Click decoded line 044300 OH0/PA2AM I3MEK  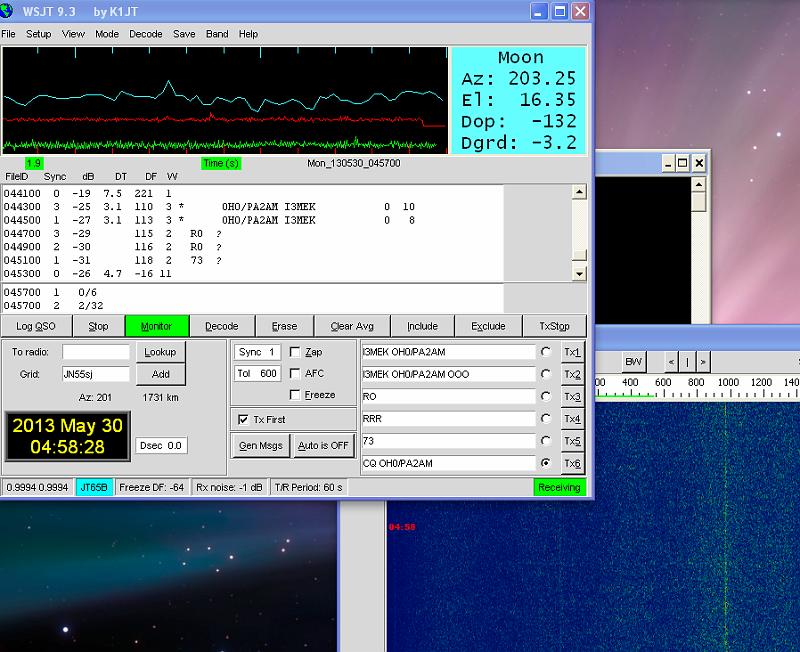[209, 207]
